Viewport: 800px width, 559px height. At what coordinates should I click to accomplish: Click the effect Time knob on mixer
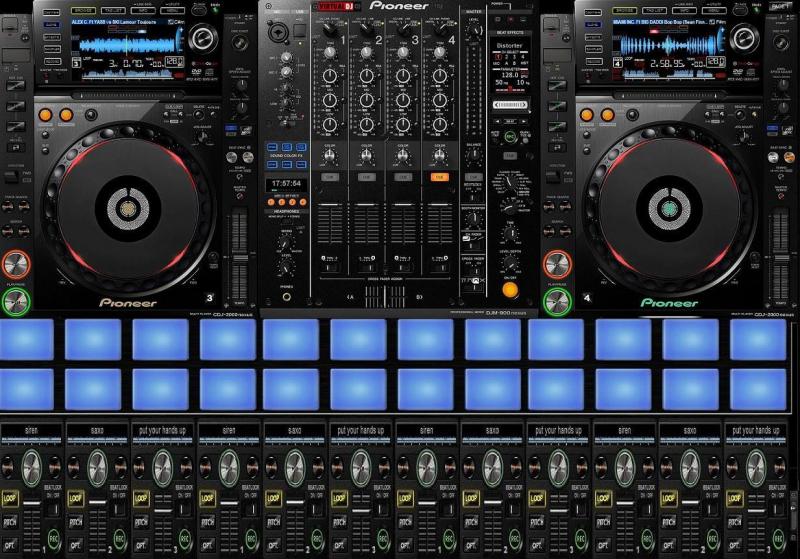(x=510, y=234)
